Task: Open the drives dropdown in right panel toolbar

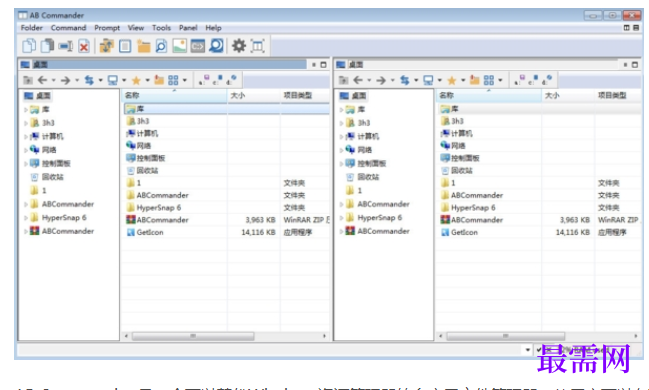Action: (440, 80)
